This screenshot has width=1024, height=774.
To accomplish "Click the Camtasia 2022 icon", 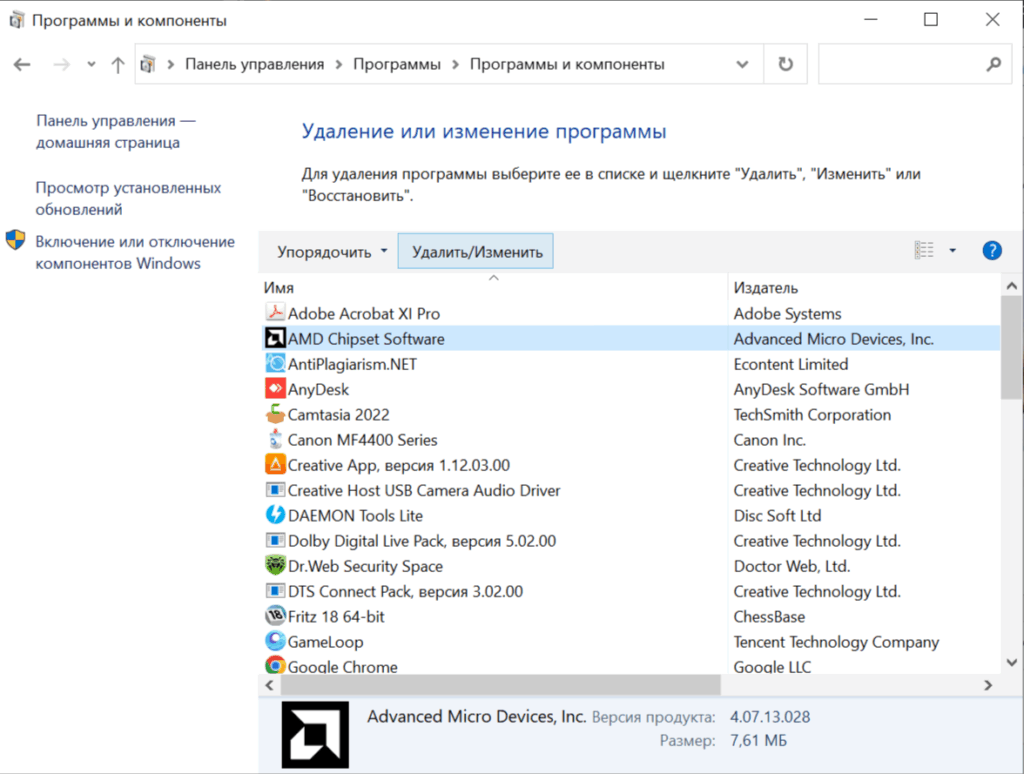I will [275, 414].
